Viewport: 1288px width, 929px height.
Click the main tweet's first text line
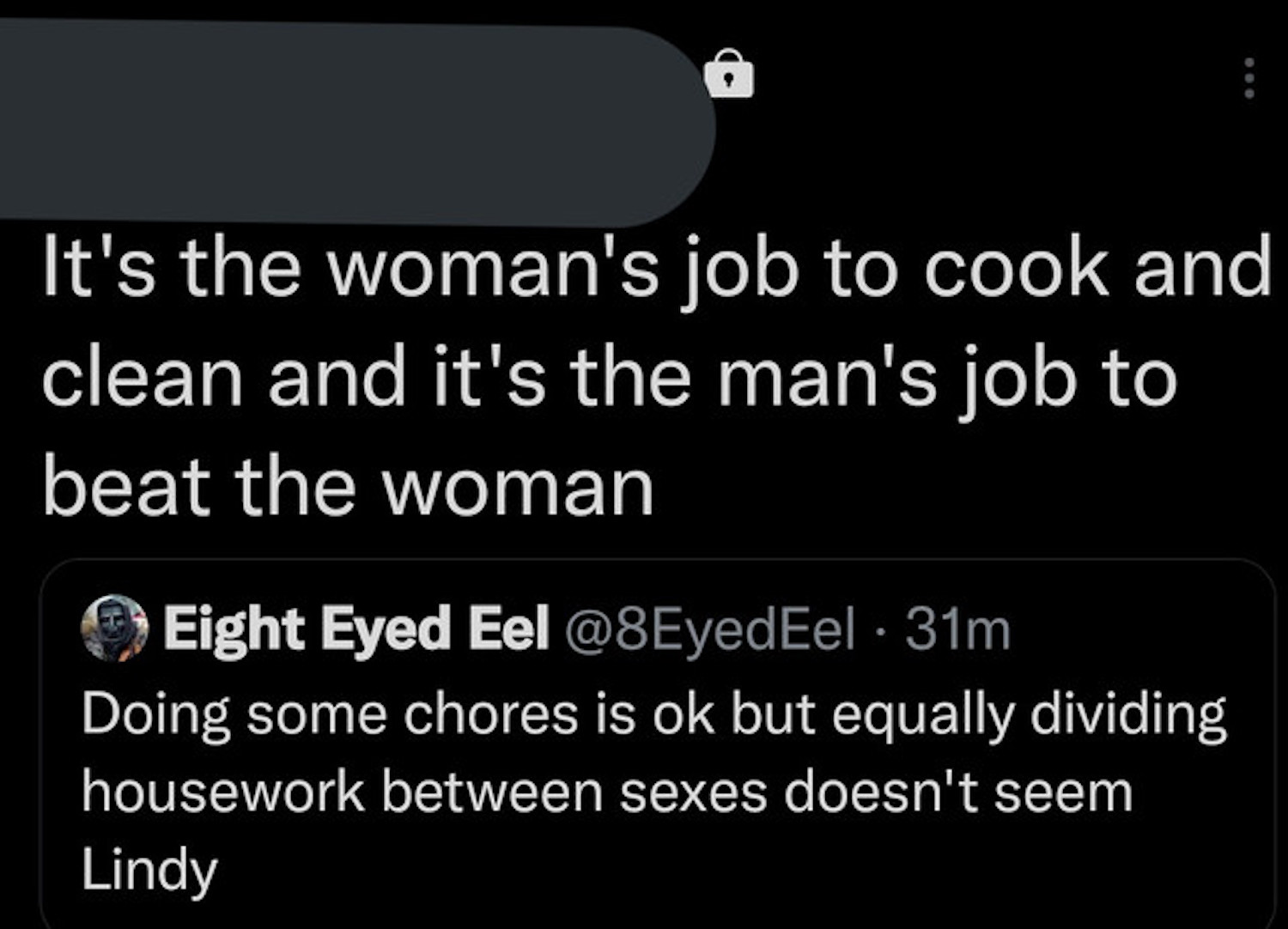(656, 268)
